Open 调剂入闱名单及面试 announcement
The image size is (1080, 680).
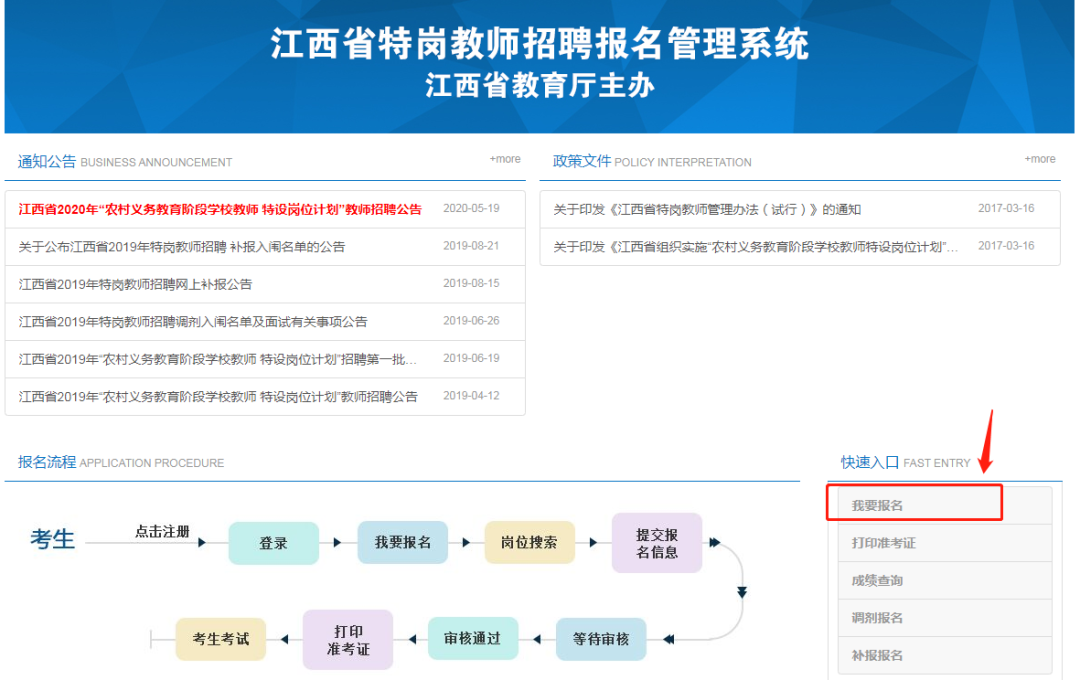point(192,322)
